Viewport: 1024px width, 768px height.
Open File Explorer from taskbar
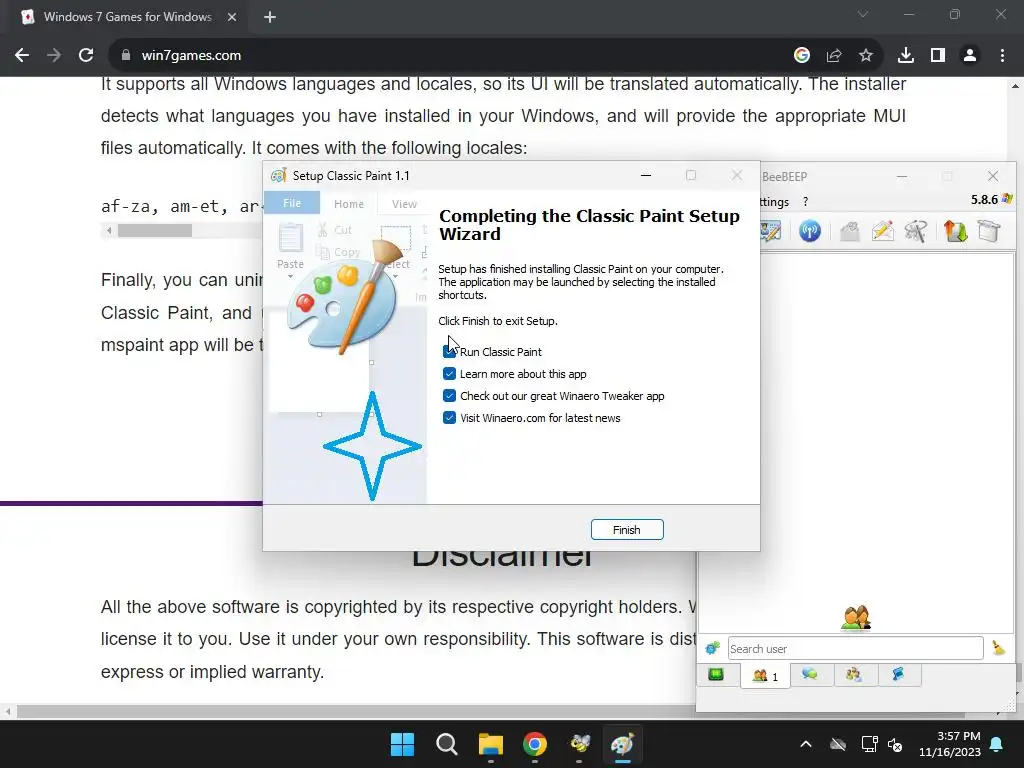coord(490,744)
